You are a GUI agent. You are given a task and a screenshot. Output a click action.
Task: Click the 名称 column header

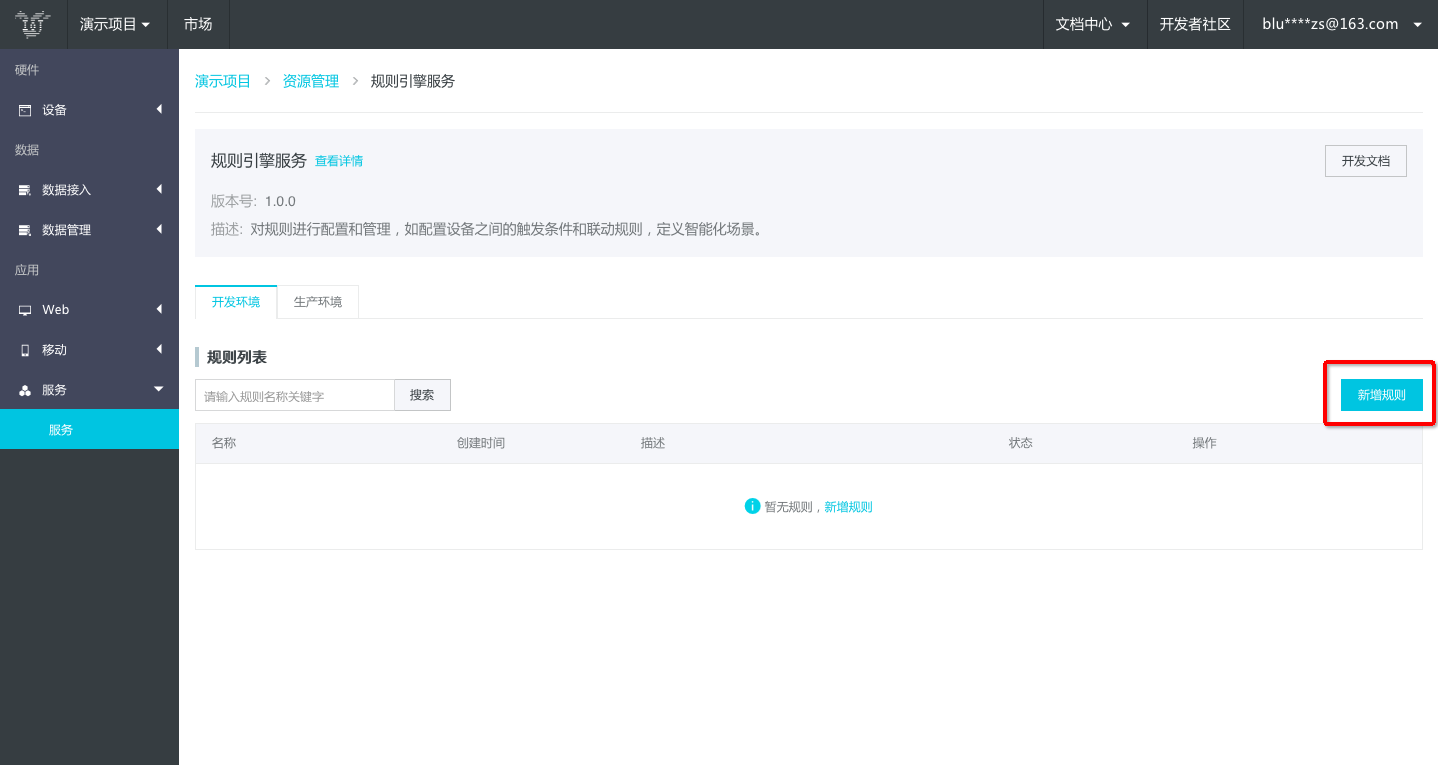pos(224,443)
